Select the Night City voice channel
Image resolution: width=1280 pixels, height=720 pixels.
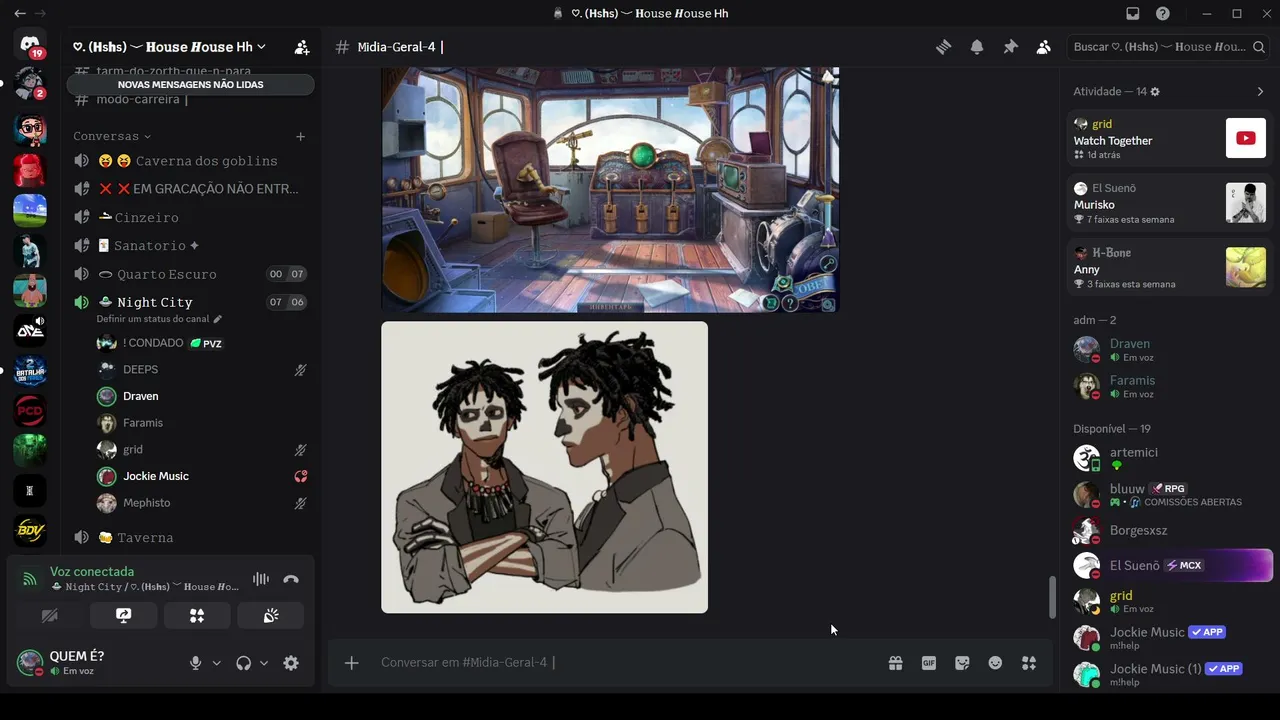[x=190, y=302]
